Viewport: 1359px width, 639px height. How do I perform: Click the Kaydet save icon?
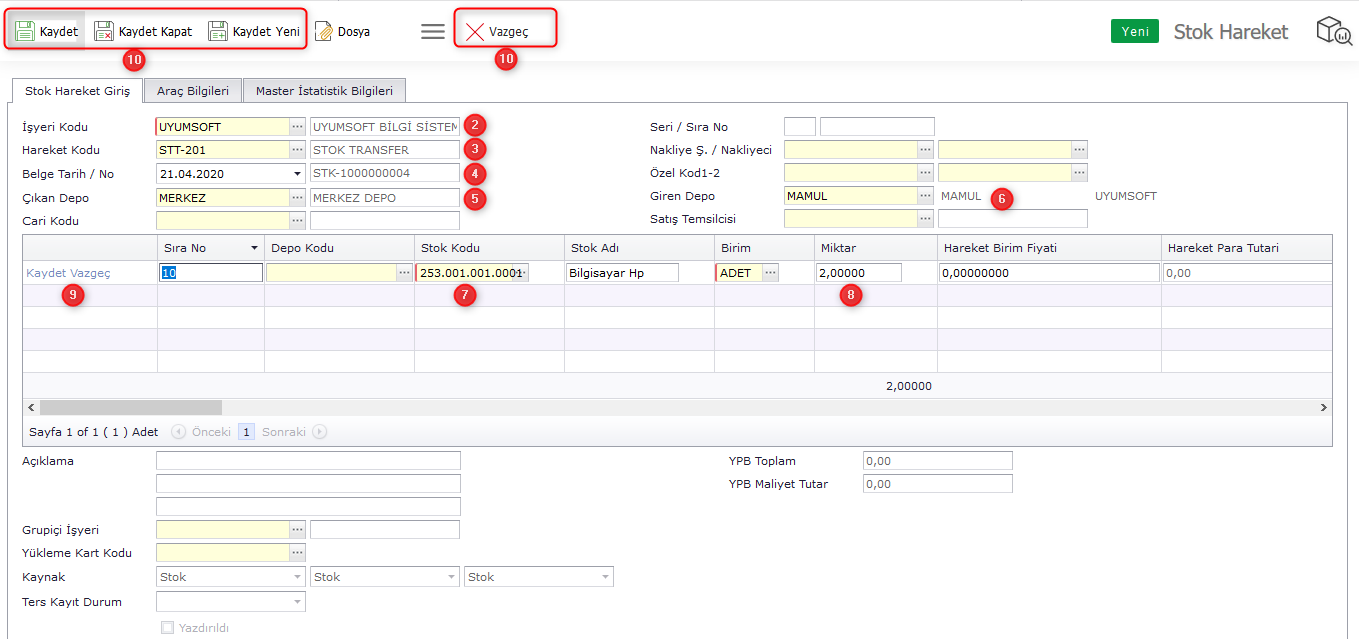coord(26,31)
